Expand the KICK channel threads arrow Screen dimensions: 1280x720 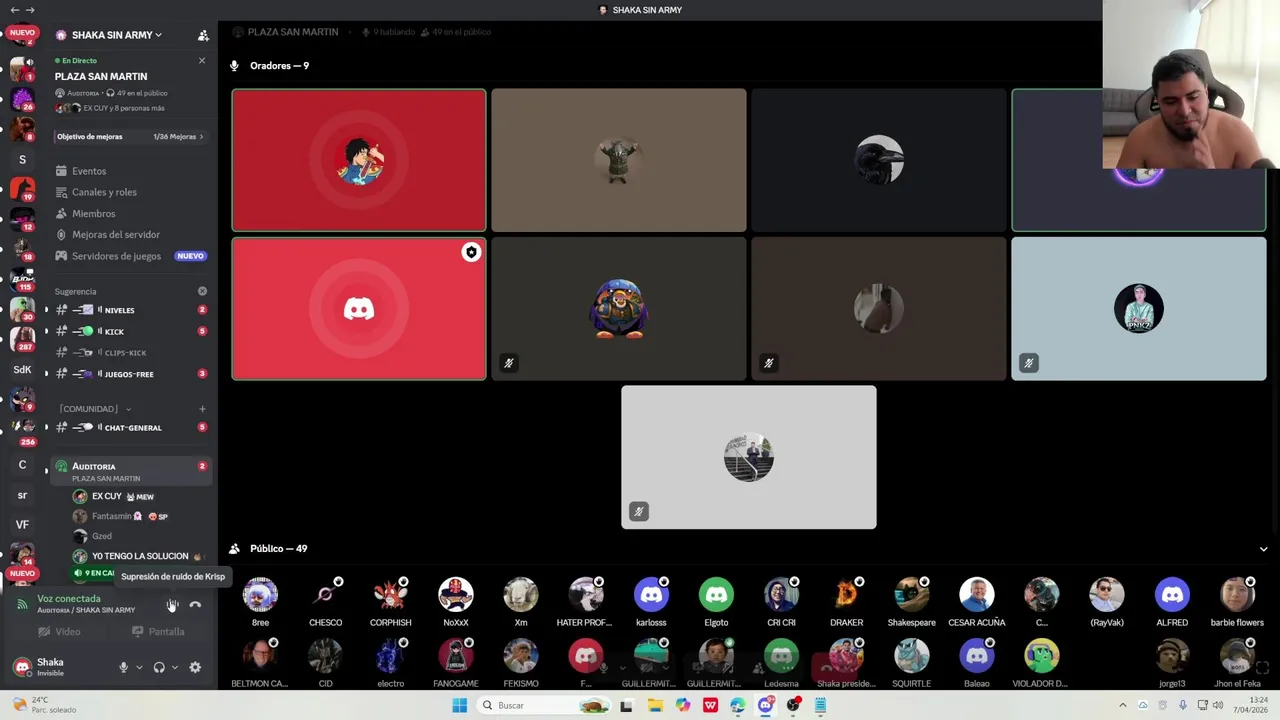coord(46,331)
